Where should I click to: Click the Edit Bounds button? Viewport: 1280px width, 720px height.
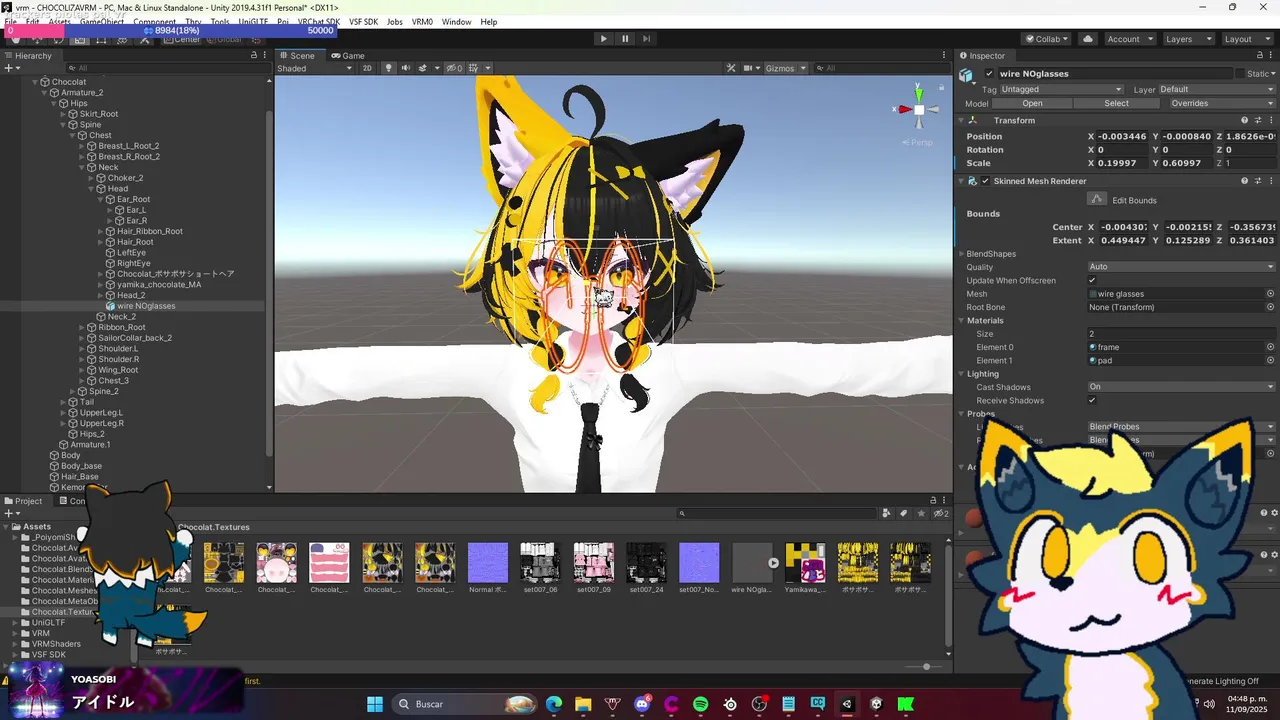tap(1097, 200)
